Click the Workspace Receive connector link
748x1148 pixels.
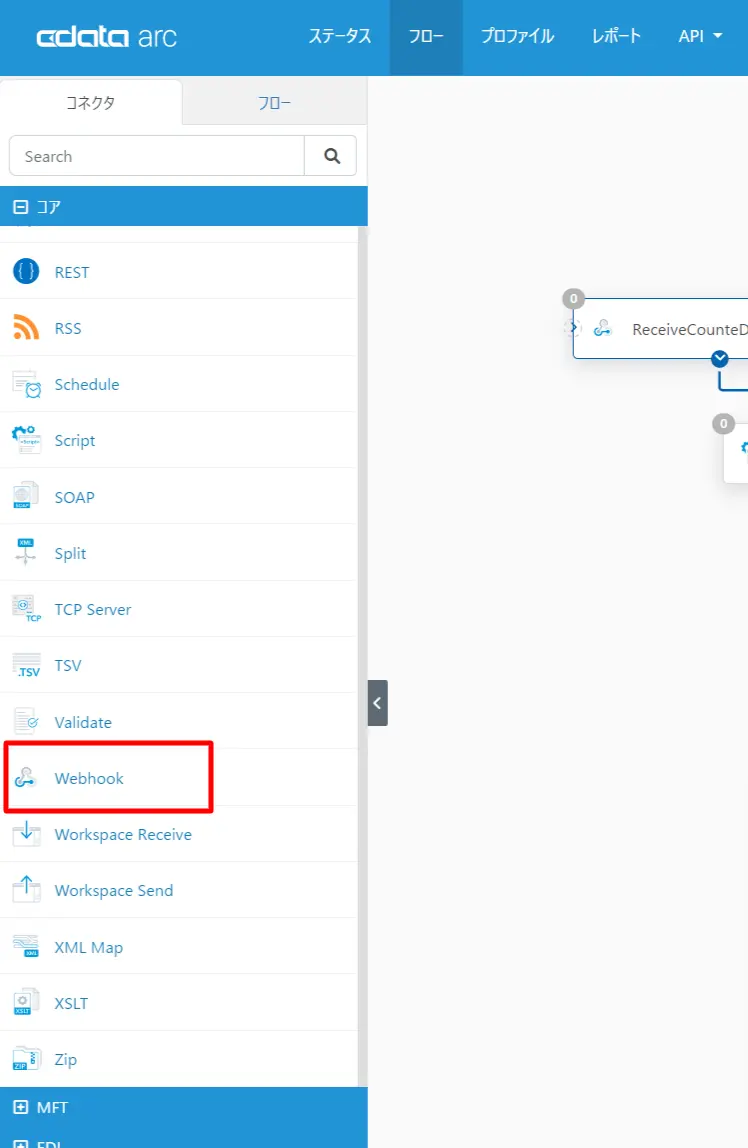[123, 834]
